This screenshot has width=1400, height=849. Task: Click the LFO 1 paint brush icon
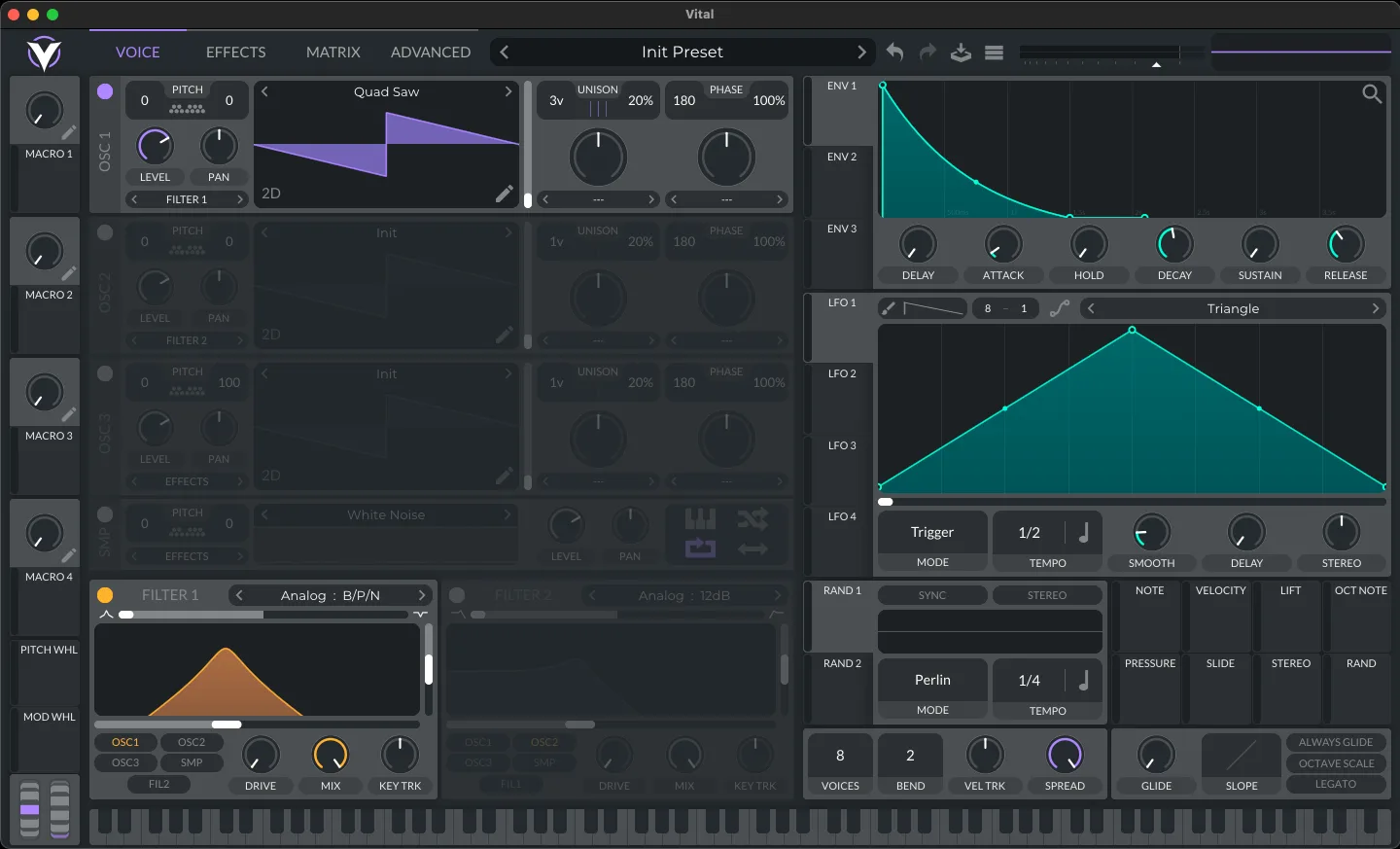pos(889,308)
